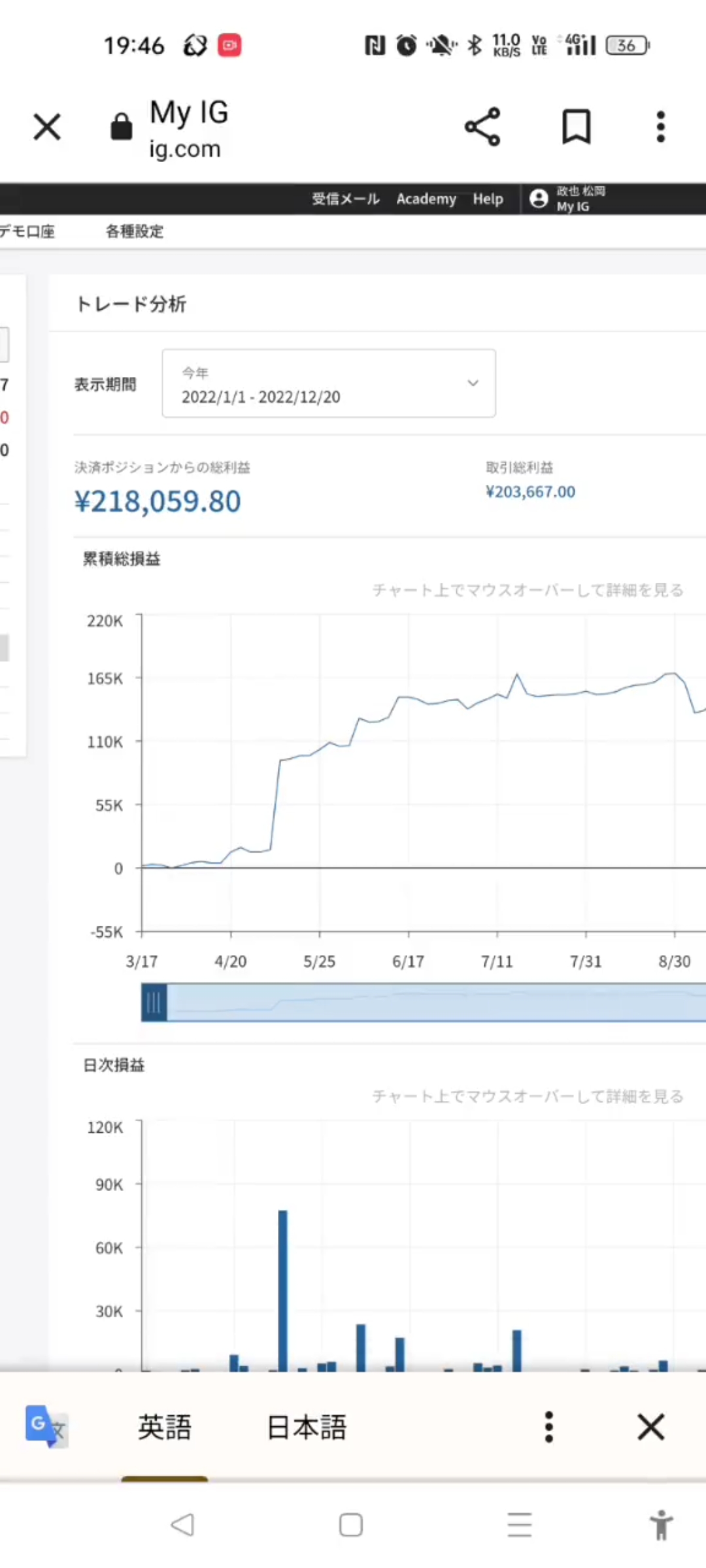The height and width of the screenshot is (1568, 706).
Task: Click the dropdown chevron next to 2022/12/20
Action: click(x=473, y=384)
